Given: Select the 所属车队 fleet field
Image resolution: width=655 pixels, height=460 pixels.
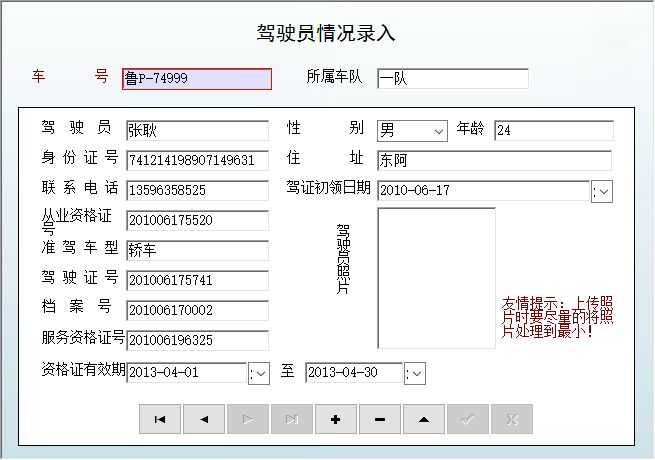Looking at the screenshot, I should [452, 79].
